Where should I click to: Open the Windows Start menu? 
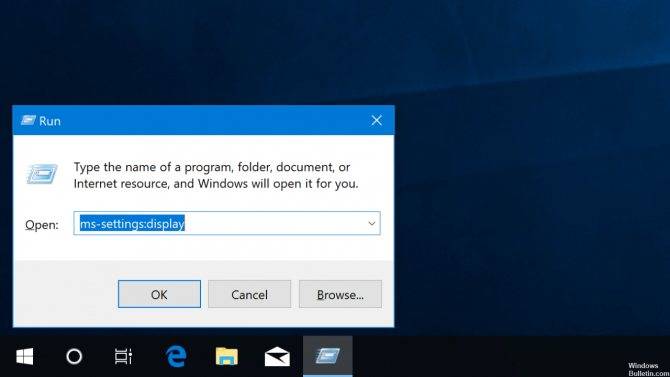(25, 356)
